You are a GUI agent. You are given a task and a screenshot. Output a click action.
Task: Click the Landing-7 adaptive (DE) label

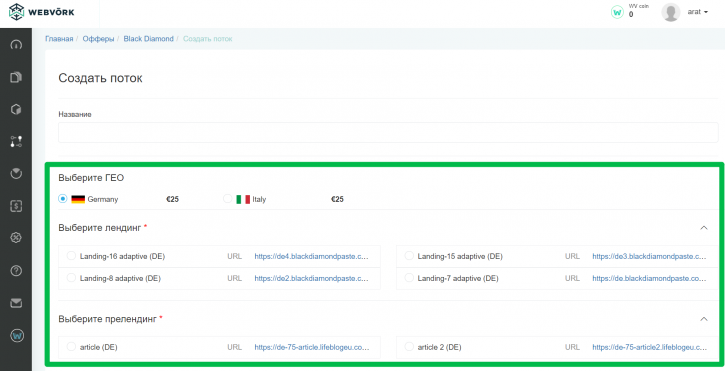click(458, 278)
